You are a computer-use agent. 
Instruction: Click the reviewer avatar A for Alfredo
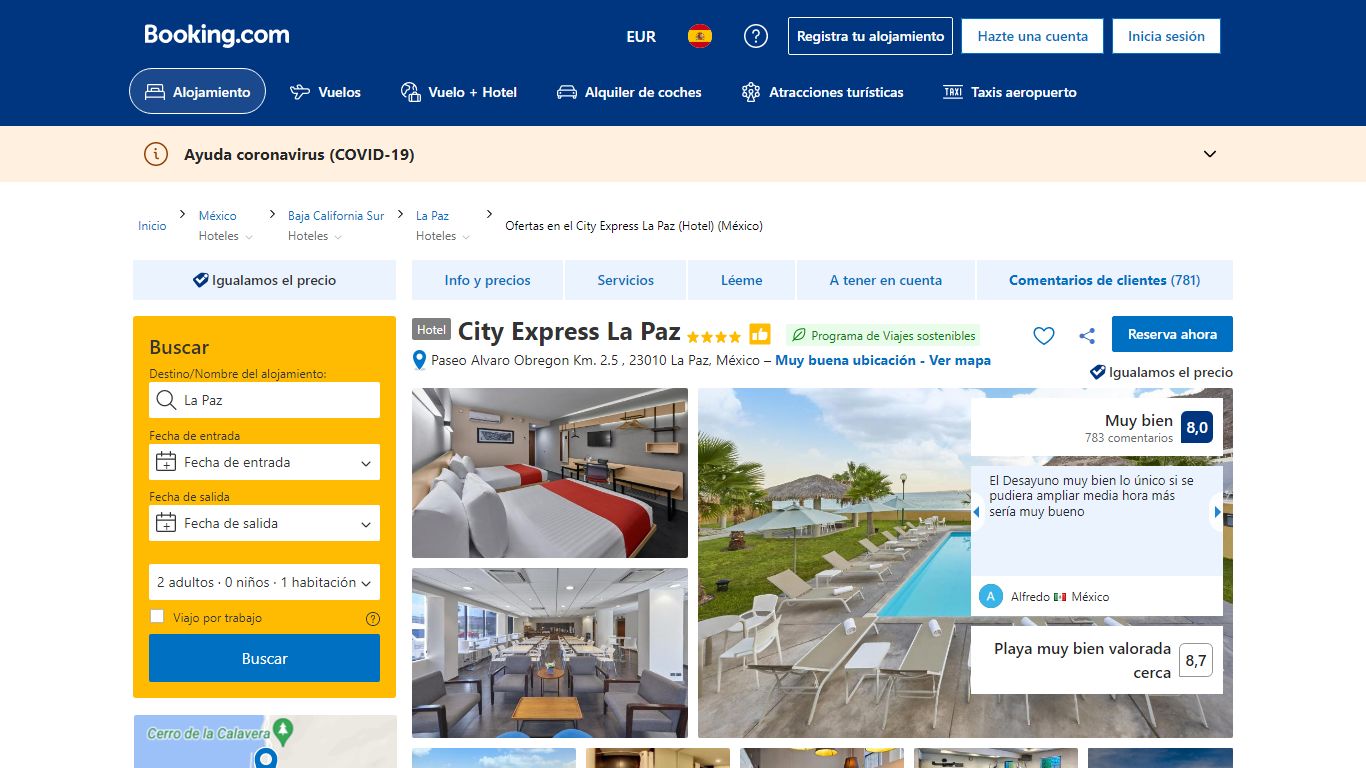click(x=990, y=596)
